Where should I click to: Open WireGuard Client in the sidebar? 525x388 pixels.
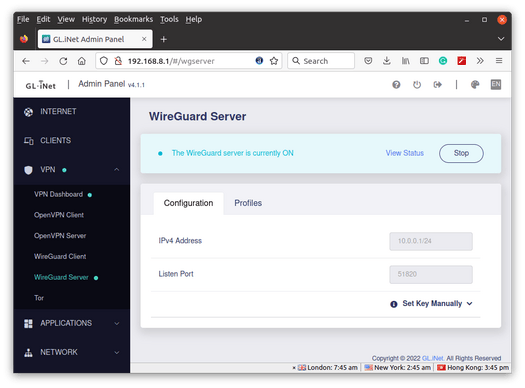tap(60, 256)
